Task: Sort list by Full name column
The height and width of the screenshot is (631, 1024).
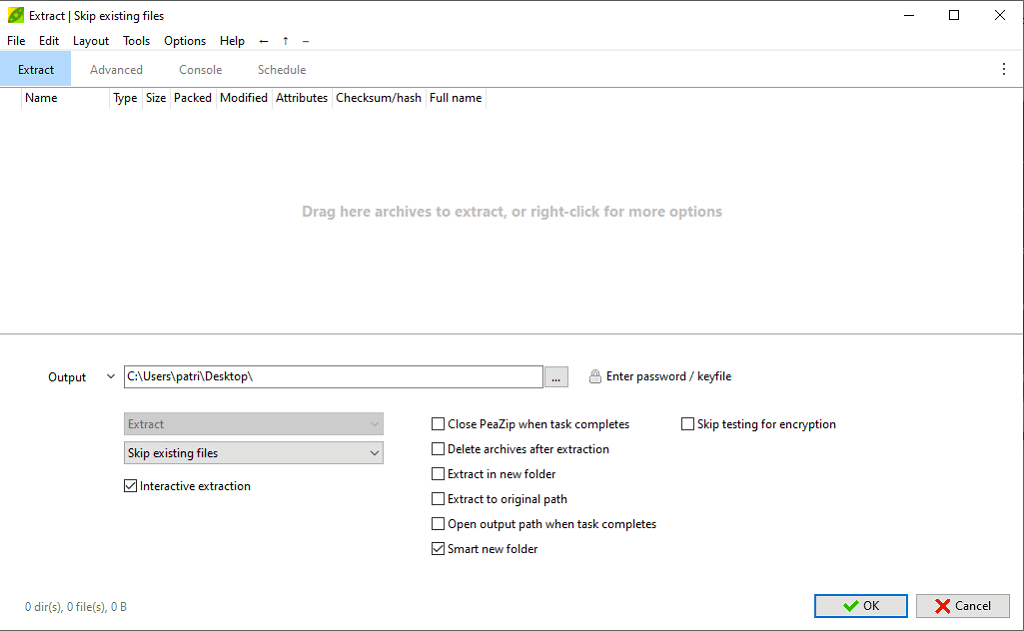Action: coord(456,98)
